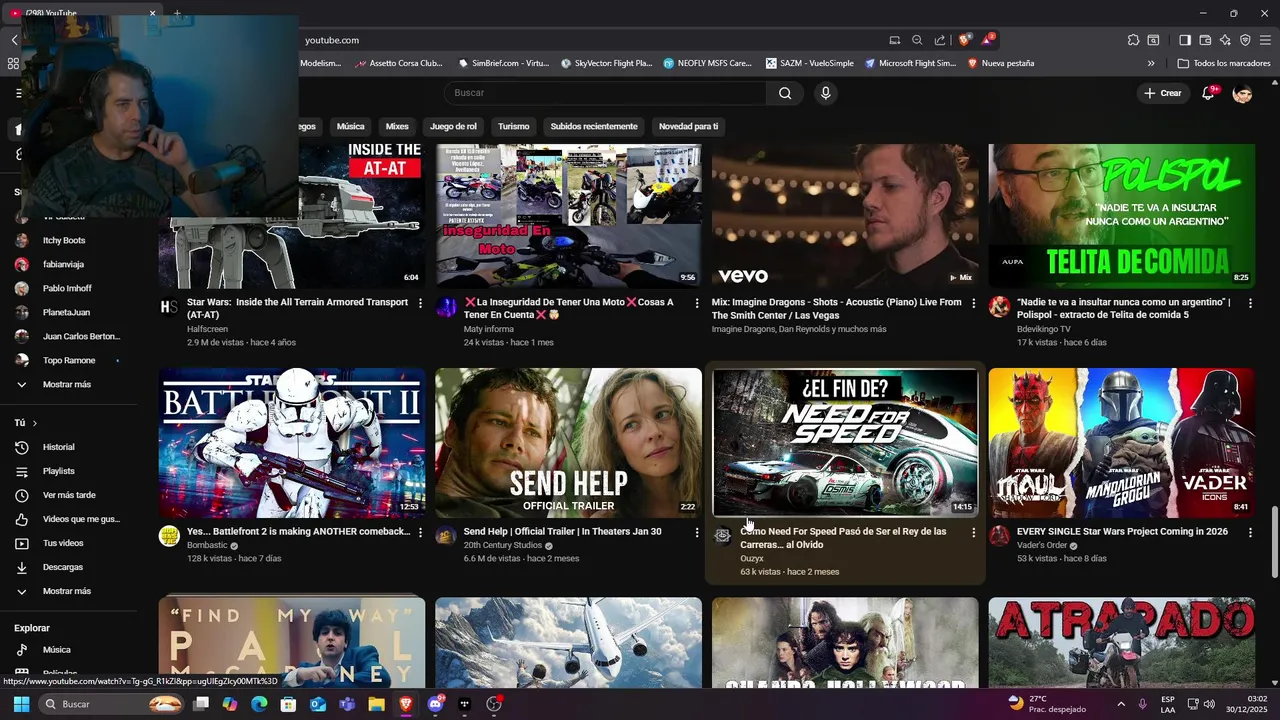Open the NEOFLY MSFS Care... bookmark
Image resolution: width=1280 pixels, height=720 pixels.
click(708, 63)
